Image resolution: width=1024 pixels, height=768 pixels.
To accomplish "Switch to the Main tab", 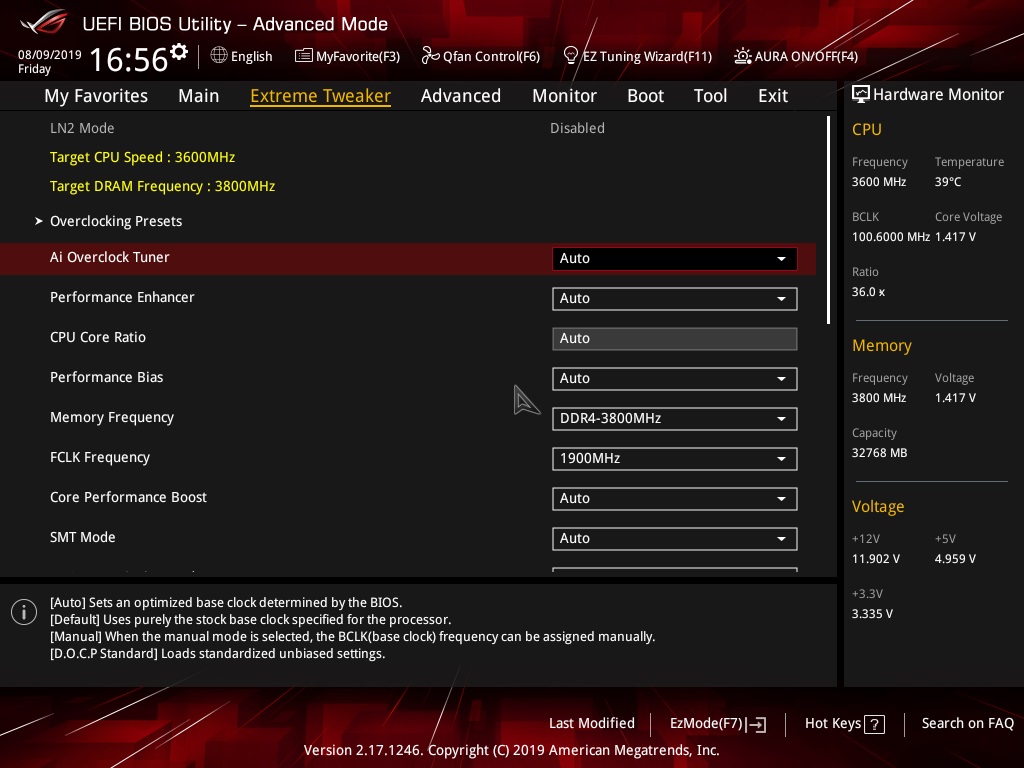I will click(199, 96).
